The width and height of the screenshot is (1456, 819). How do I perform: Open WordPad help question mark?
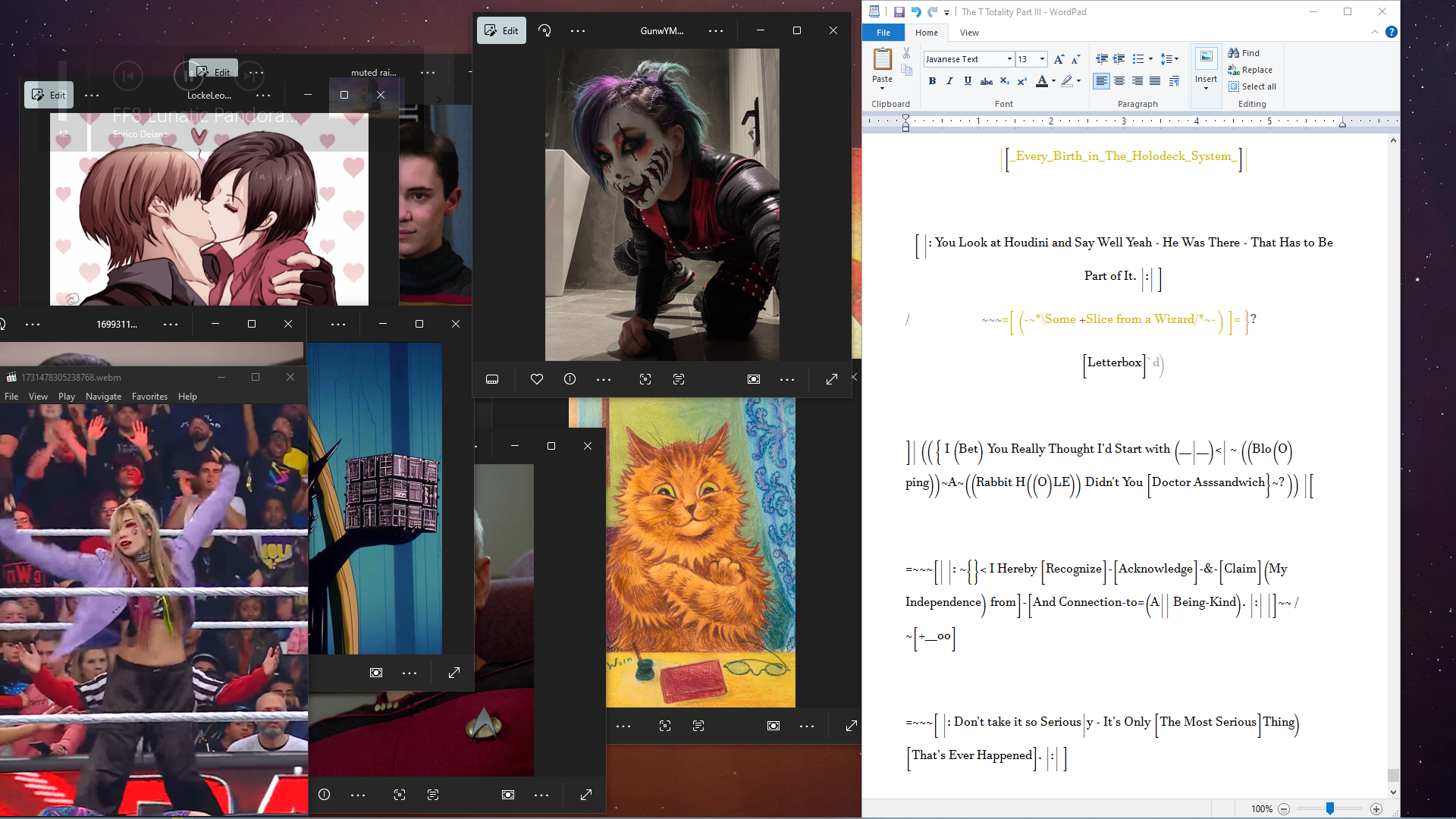click(1392, 32)
